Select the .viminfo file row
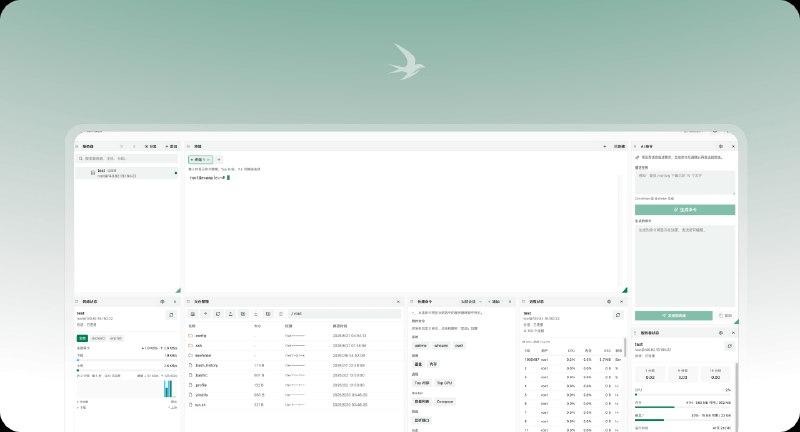Viewport: 800px width, 432px height. point(294,395)
